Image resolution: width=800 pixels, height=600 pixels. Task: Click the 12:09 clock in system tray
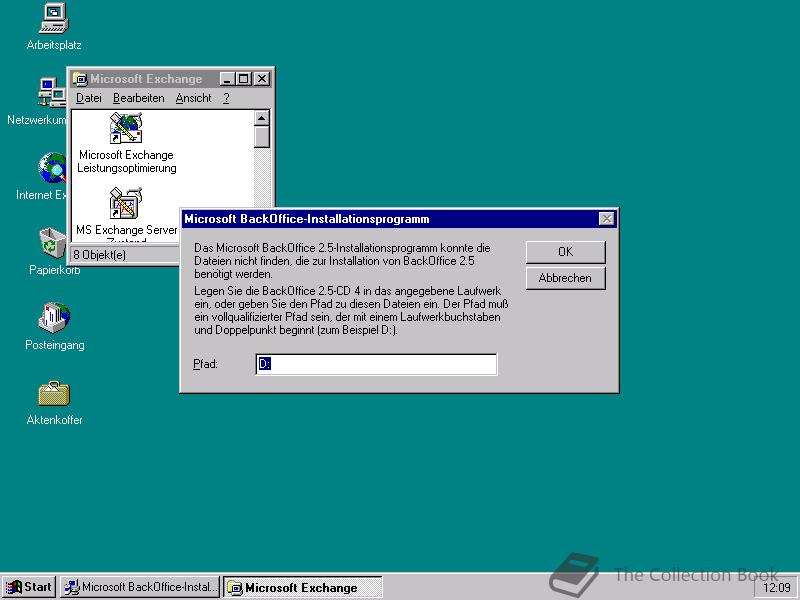[777, 588]
